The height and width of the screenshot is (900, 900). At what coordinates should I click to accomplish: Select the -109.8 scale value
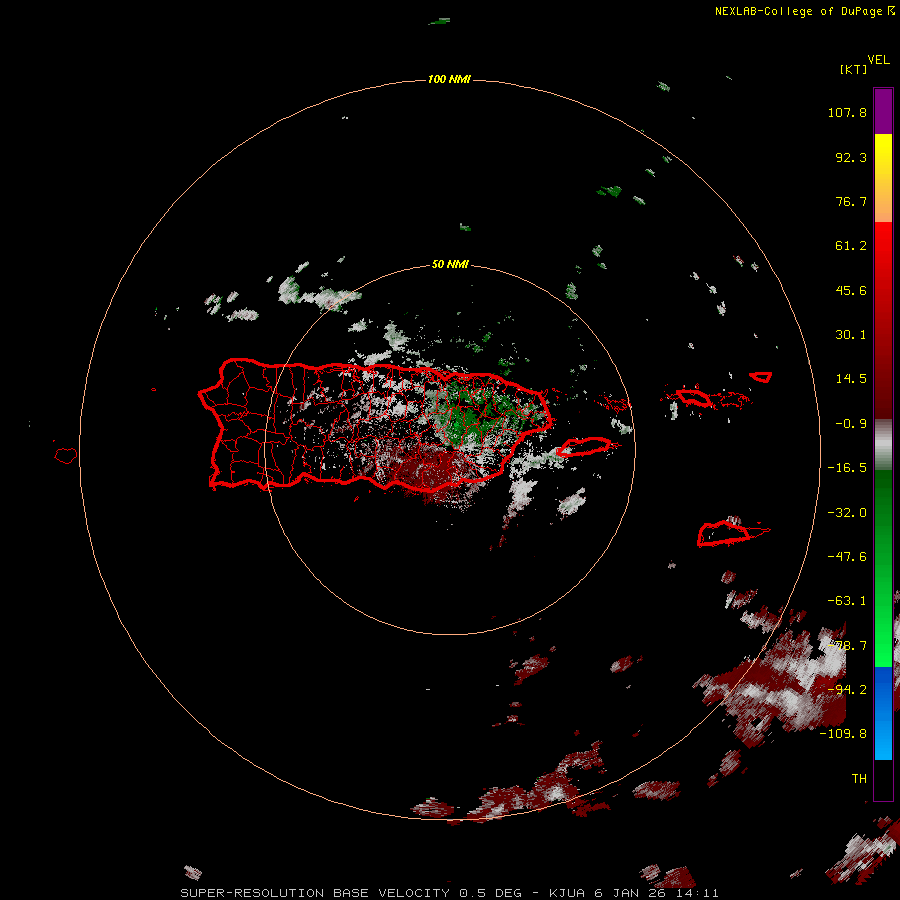point(843,734)
